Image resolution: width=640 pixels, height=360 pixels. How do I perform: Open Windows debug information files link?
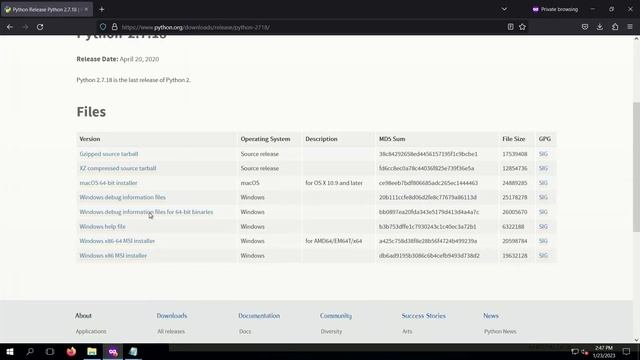pos(122,197)
